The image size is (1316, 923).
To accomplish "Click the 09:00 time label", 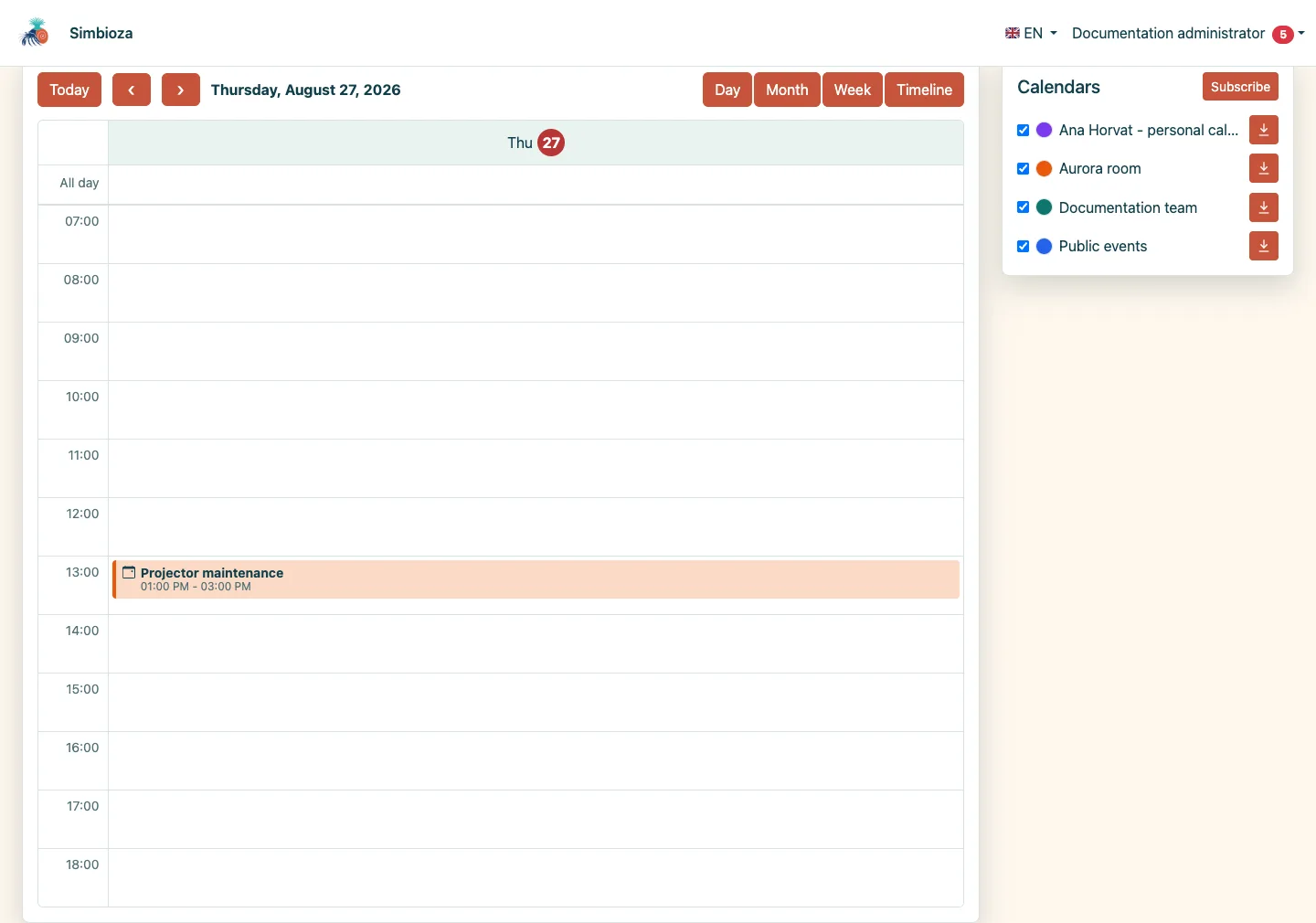I will (x=81, y=338).
